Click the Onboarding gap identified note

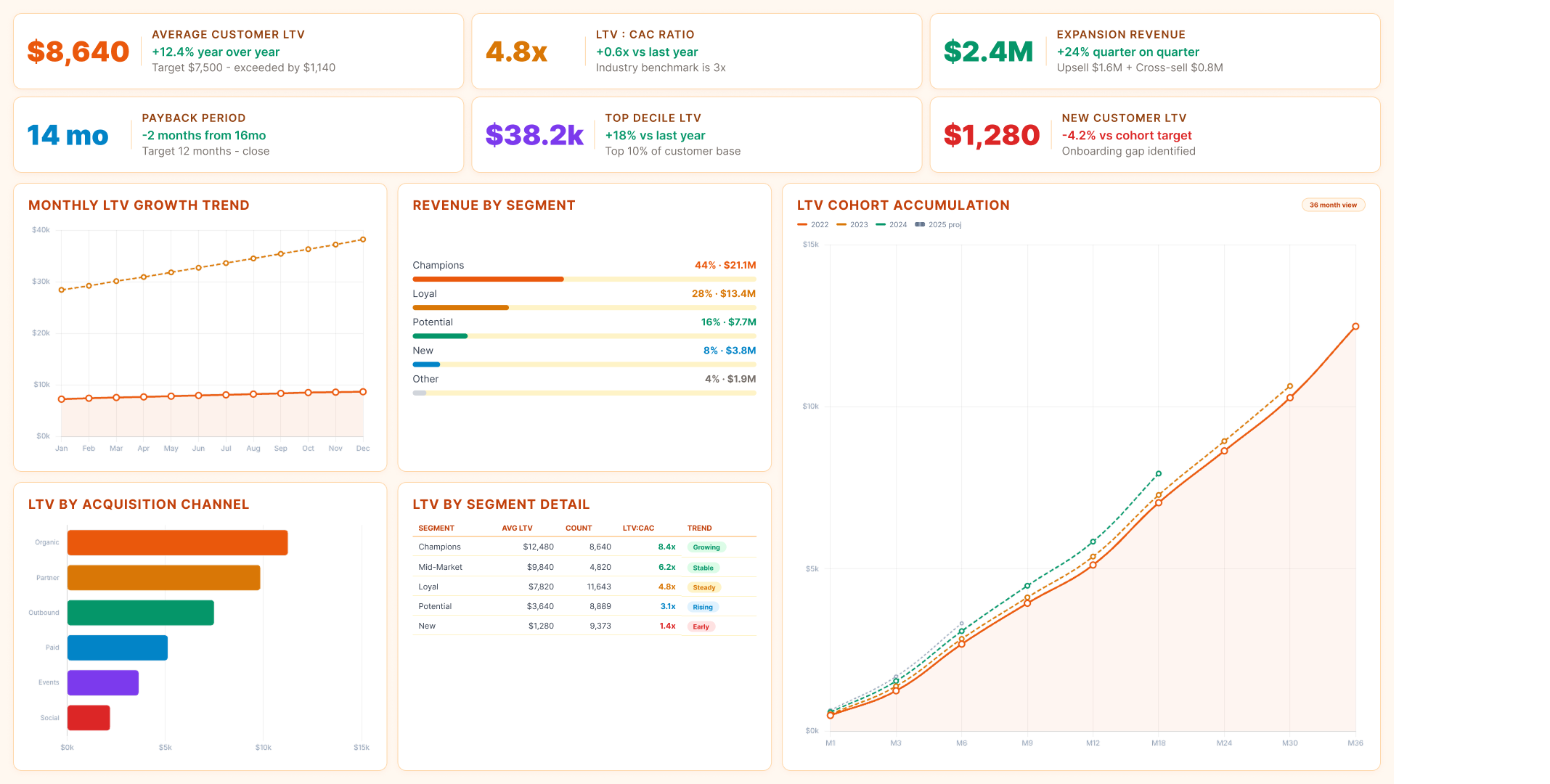[1128, 152]
